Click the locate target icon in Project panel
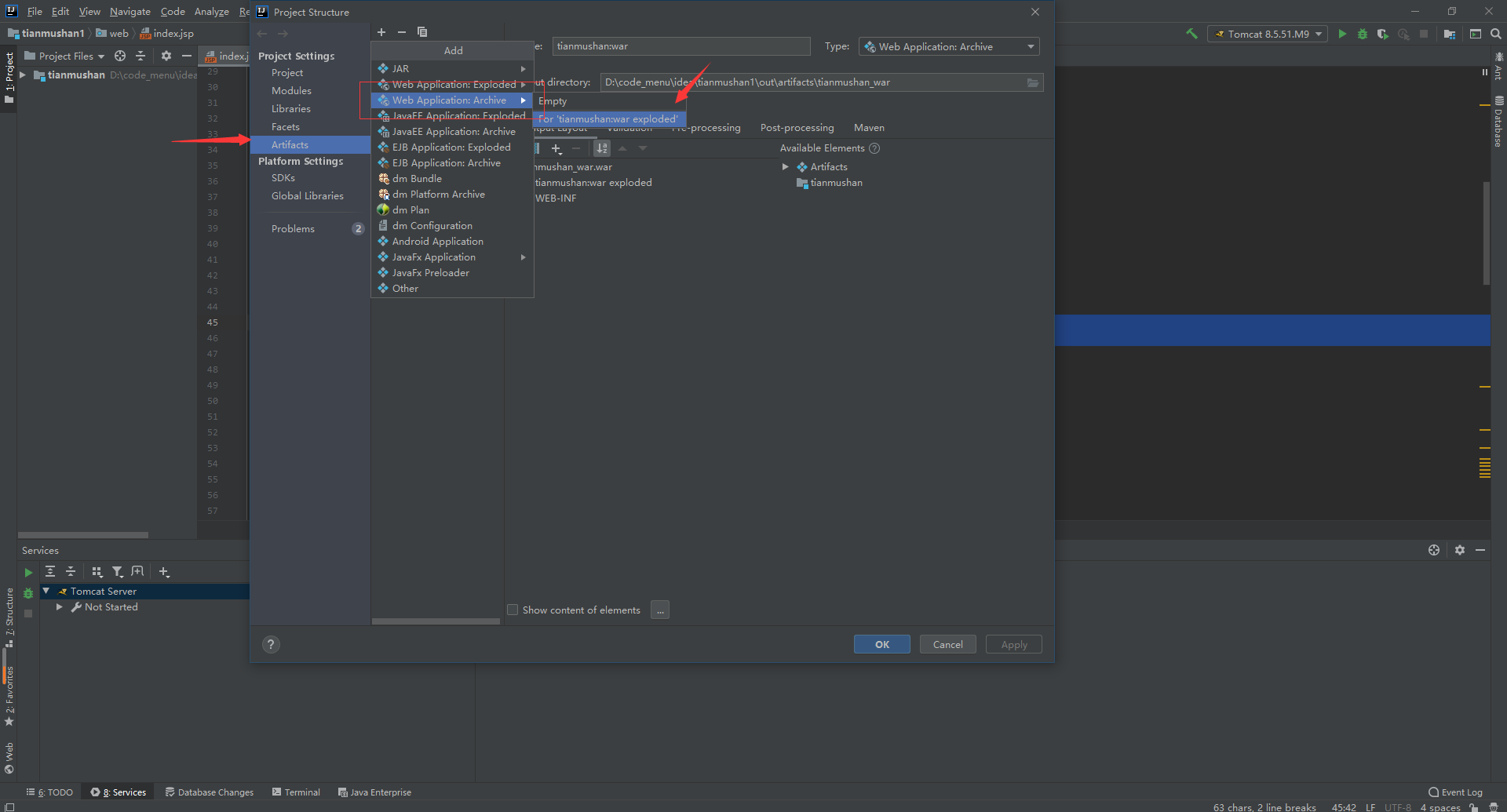 [x=120, y=56]
